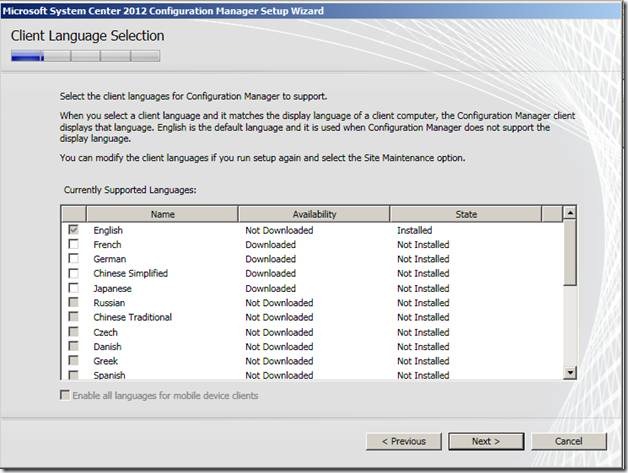Enable all languages for mobile device clients
The width and height of the screenshot is (628, 473).
(66, 396)
